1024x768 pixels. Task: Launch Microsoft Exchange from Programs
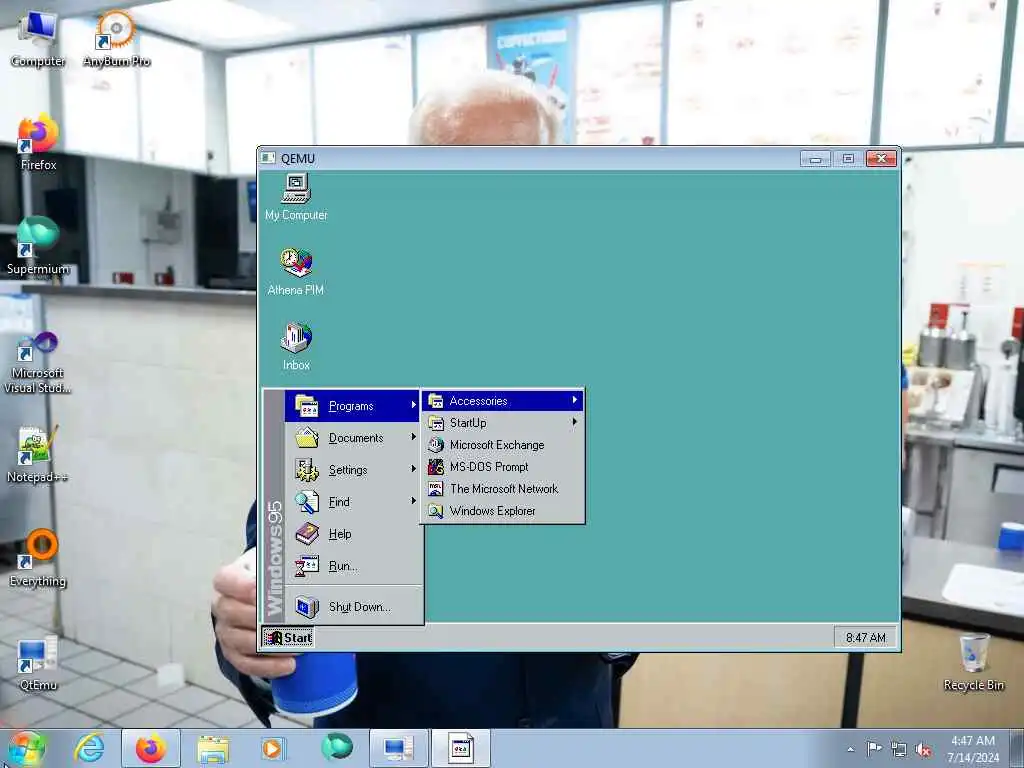click(503, 445)
